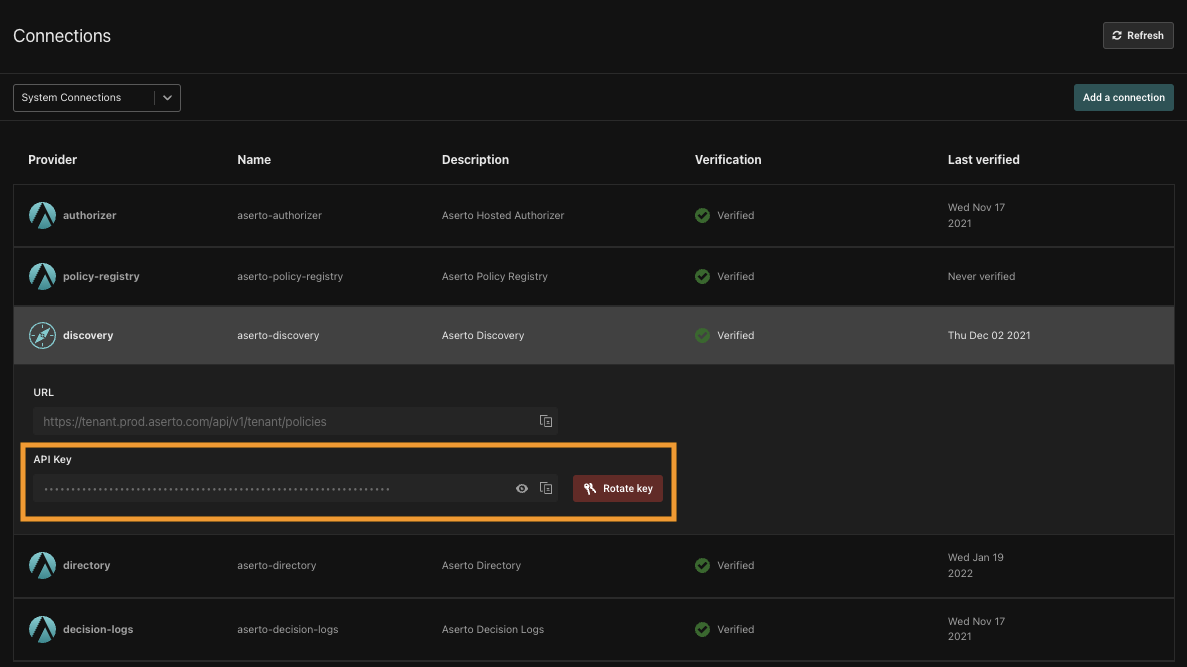Screen dimensions: 1187x667
Task: Click the green Verified check for discovery
Action: pos(703,335)
